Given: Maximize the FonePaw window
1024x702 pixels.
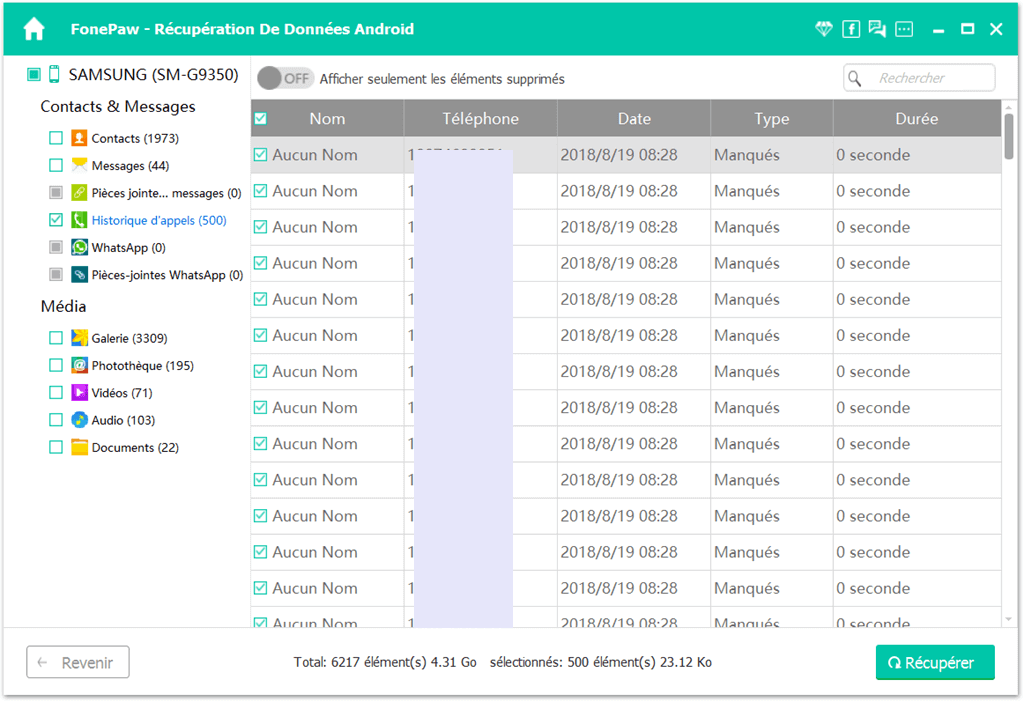Looking at the screenshot, I should click(967, 29).
